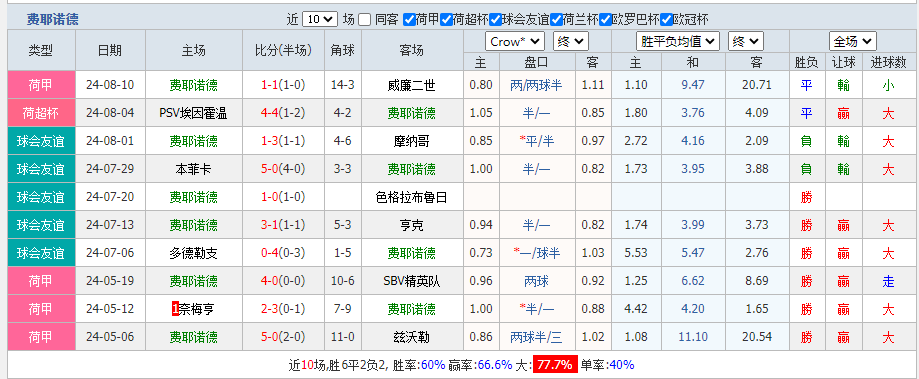The width and height of the screenshot is (919, 379).
Task: Click handicap 两球半/三 in the 兹沃勒 row
Action: click(x=536, y=337)
